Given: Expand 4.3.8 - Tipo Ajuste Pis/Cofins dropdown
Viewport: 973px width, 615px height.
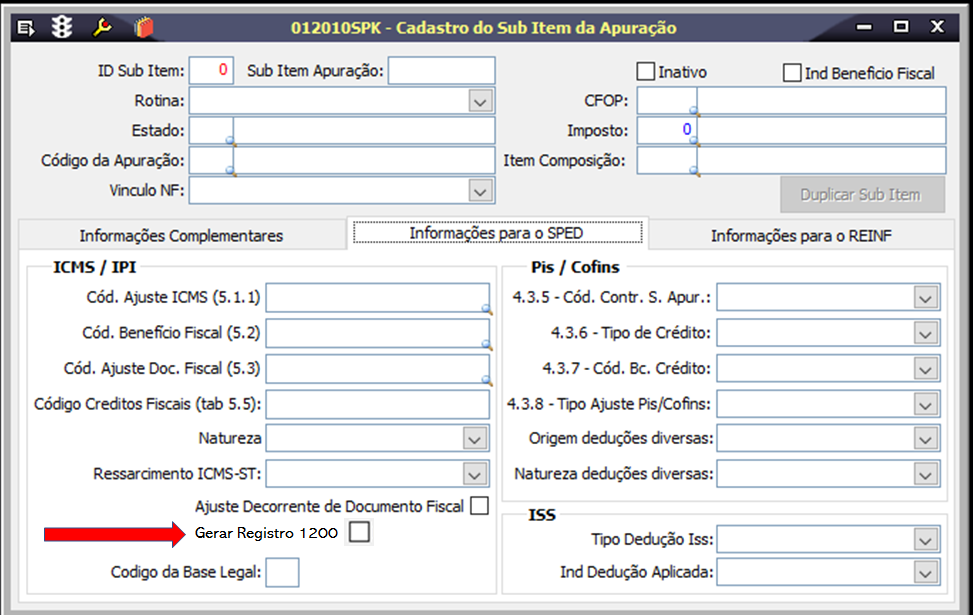Looking at the screenshot, I should coord(926,405).
